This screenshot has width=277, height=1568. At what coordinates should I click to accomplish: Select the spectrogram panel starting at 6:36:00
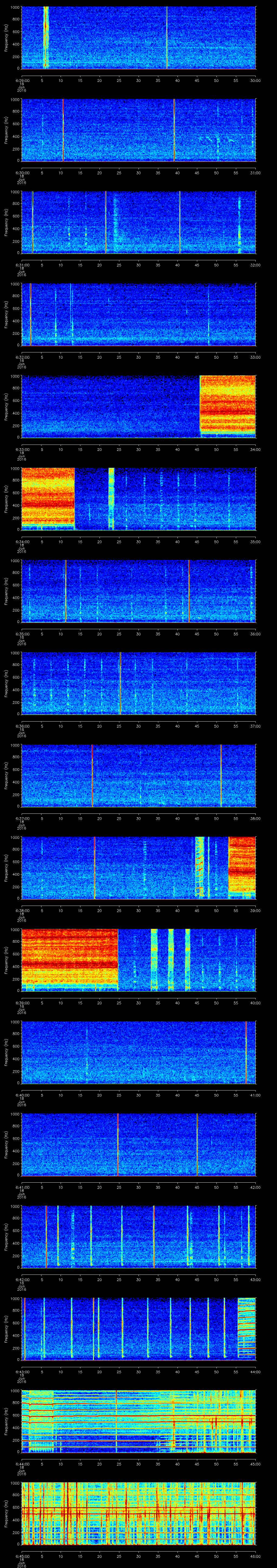(139, 683)
